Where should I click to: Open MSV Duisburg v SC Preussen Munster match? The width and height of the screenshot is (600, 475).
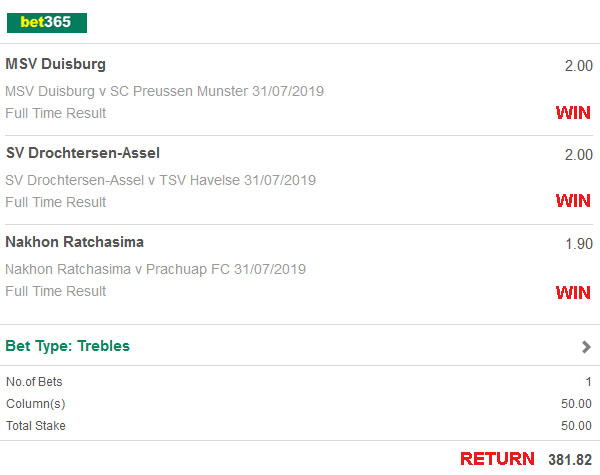[165, 91]
